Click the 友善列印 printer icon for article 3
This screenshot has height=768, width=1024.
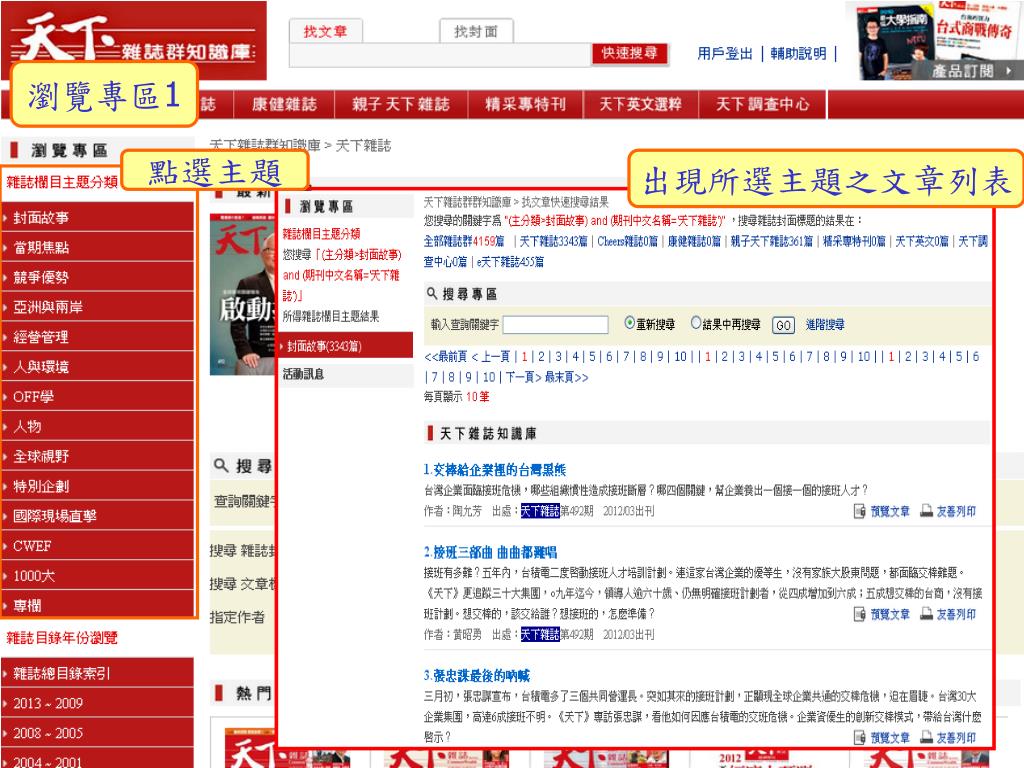point(926,738)
